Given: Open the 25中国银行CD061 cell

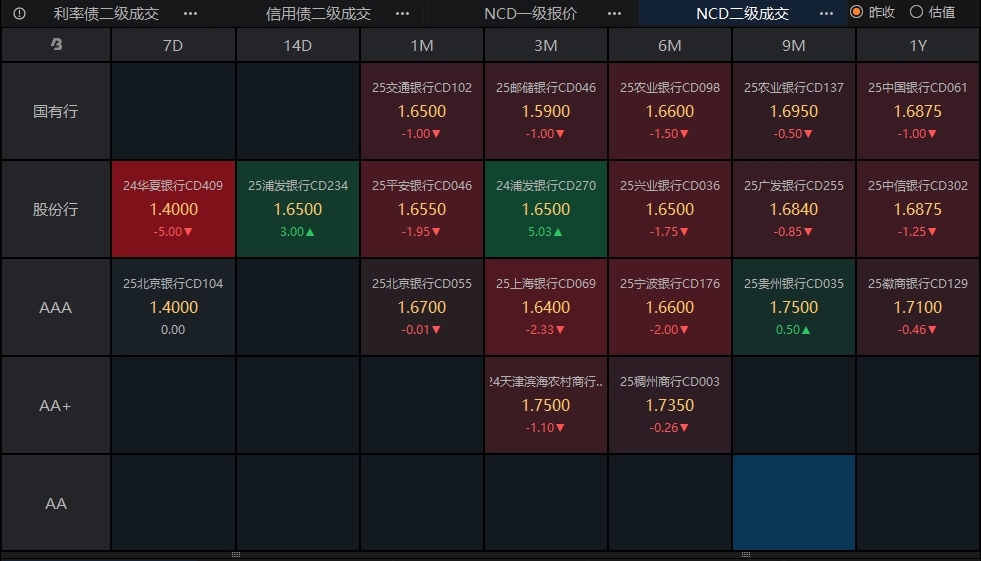Looking at the screenshot, I should (917, 111).
